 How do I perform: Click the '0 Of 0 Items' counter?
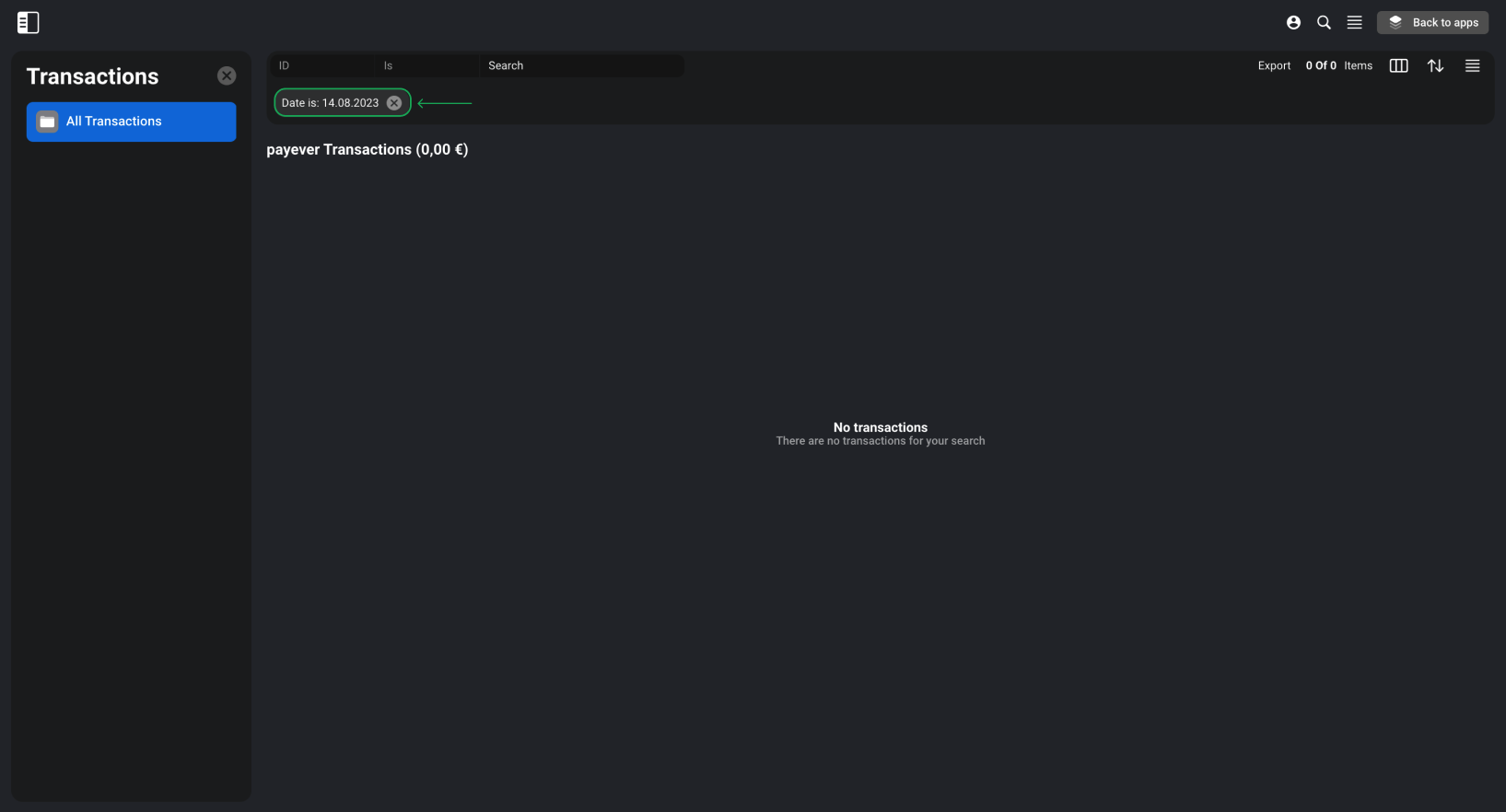click(x=1338, y=65)
